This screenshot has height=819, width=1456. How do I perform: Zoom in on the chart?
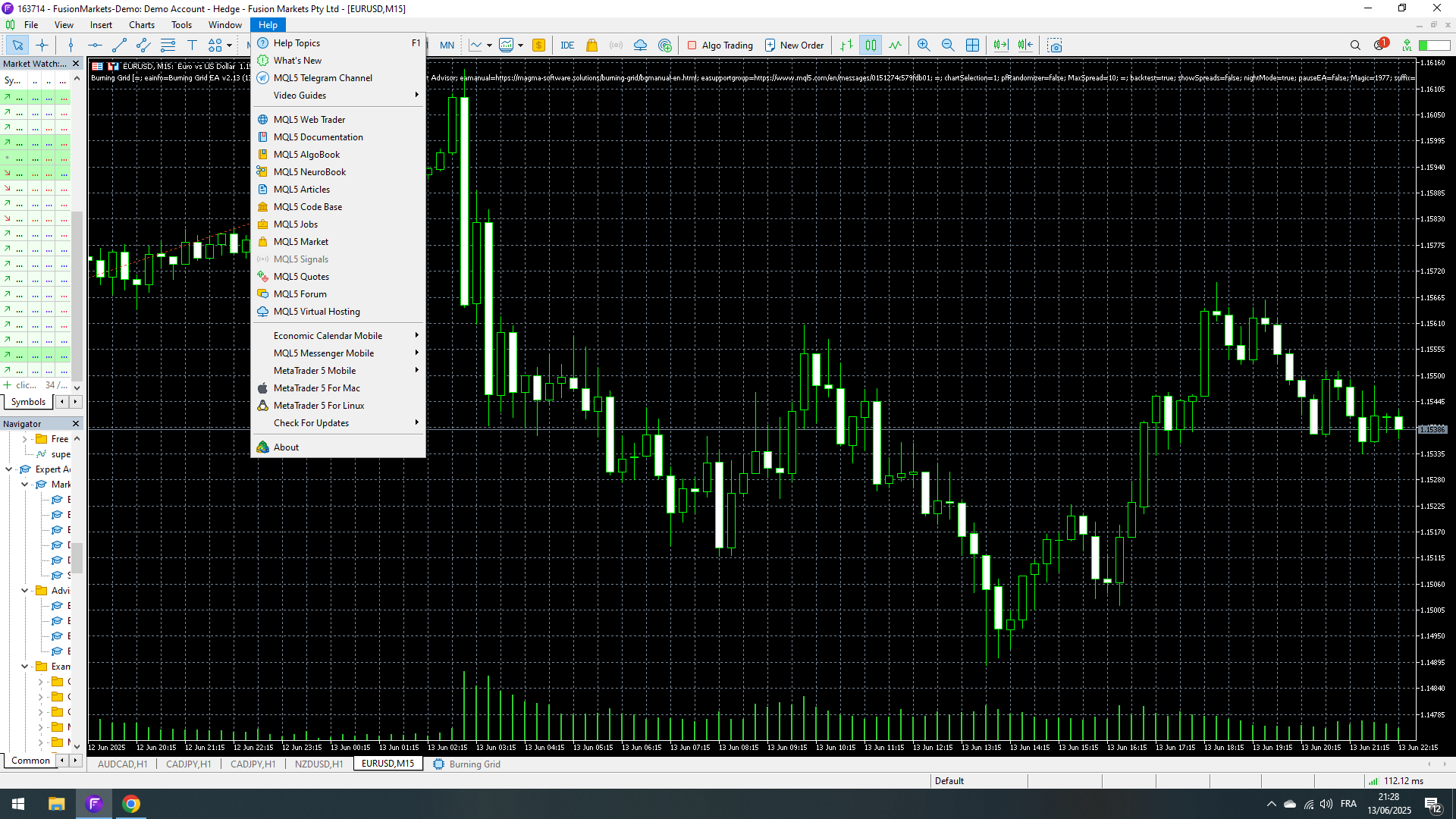(924, 45)
